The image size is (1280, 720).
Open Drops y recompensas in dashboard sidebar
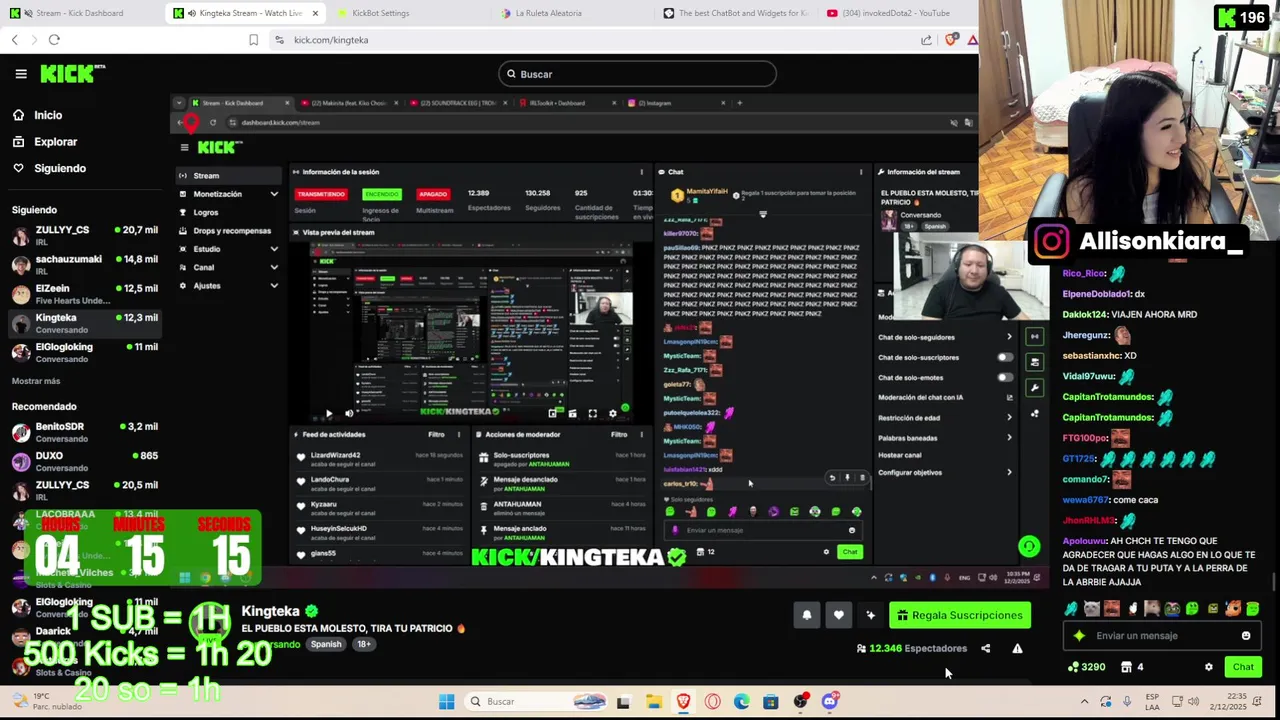click(x=230, y=231)
